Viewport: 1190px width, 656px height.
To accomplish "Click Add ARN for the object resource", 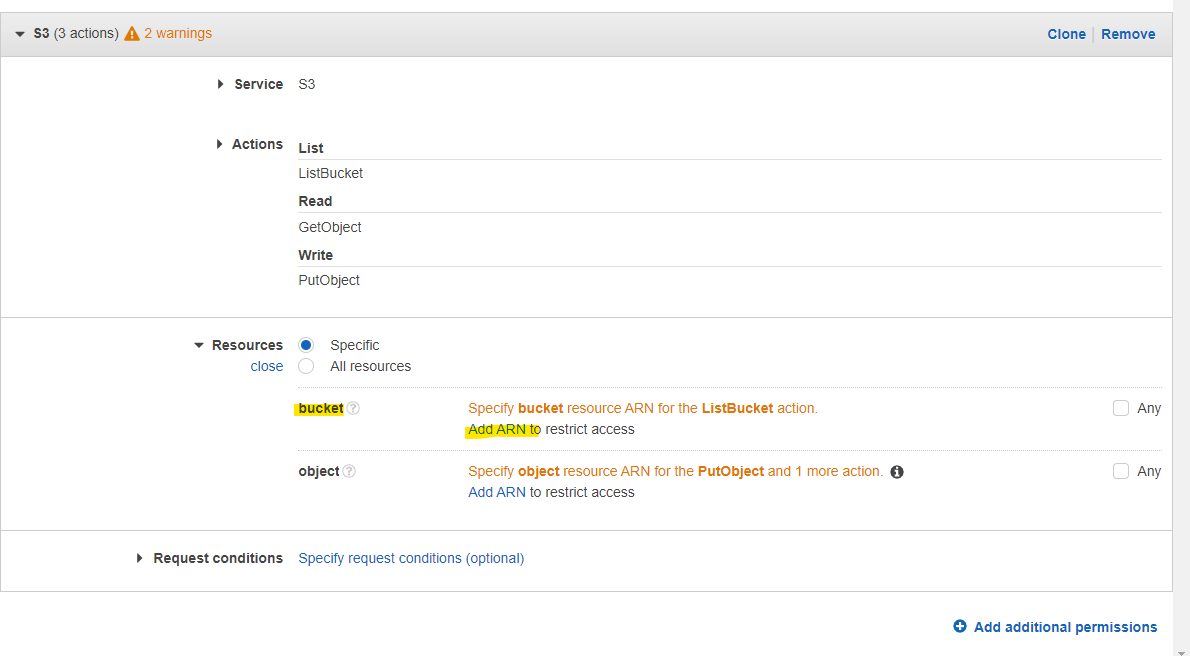I will pos(497,492).
